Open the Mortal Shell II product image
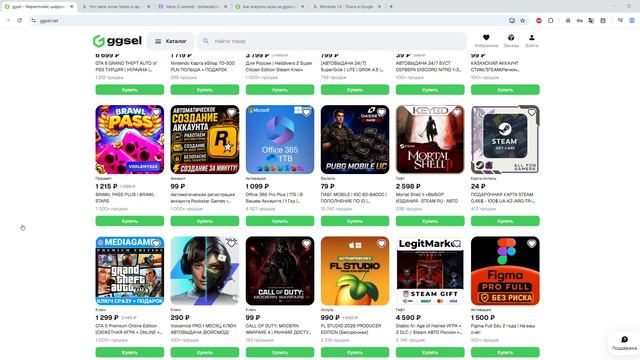Viewport: 640px width, 360px height. (430, 140)
